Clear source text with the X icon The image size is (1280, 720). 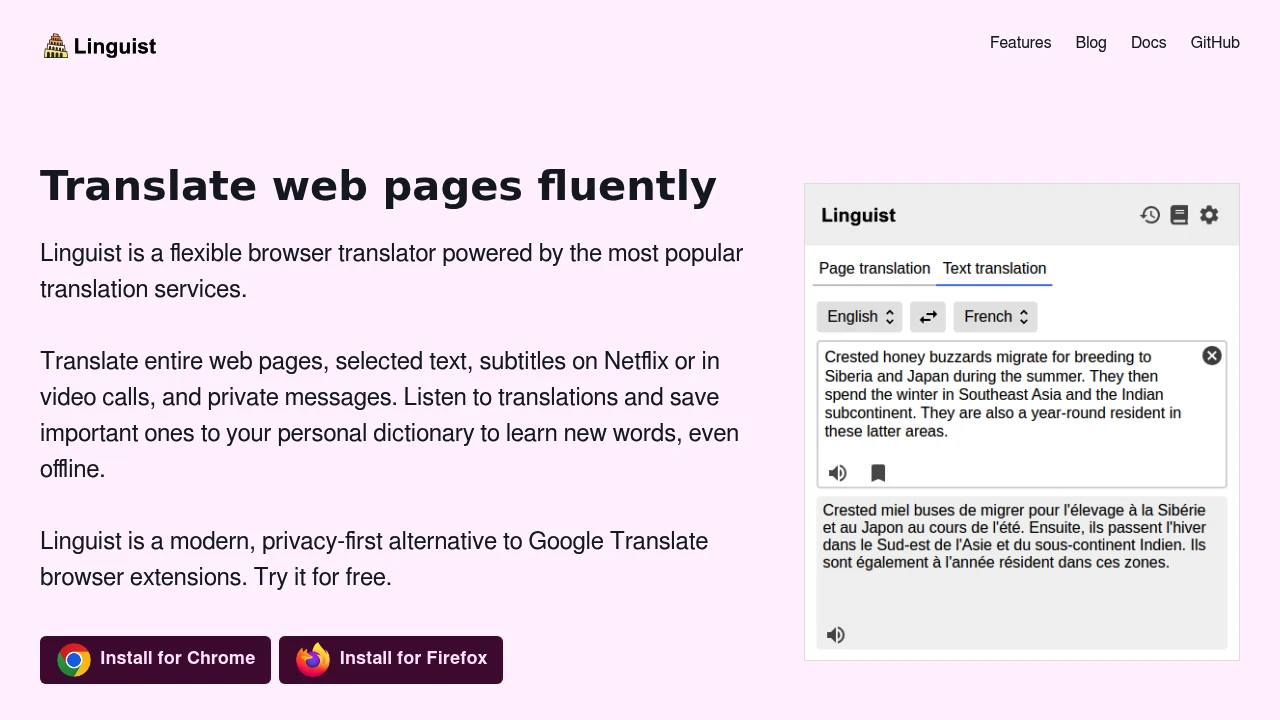pyautogui.click(x=1212, y=356)
